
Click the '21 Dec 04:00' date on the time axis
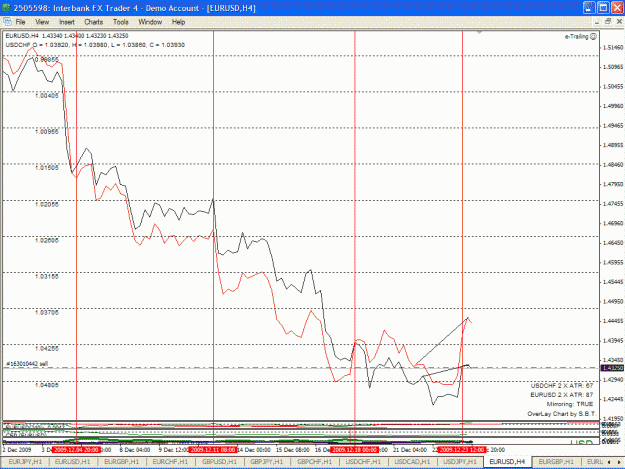[x=410, y=450]
